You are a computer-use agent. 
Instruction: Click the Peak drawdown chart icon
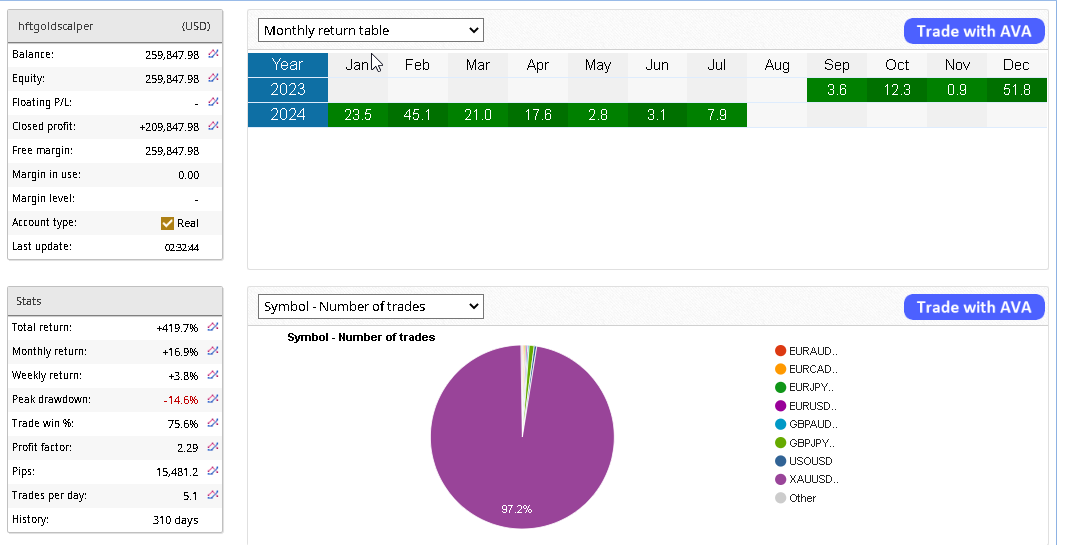point(213,399)
